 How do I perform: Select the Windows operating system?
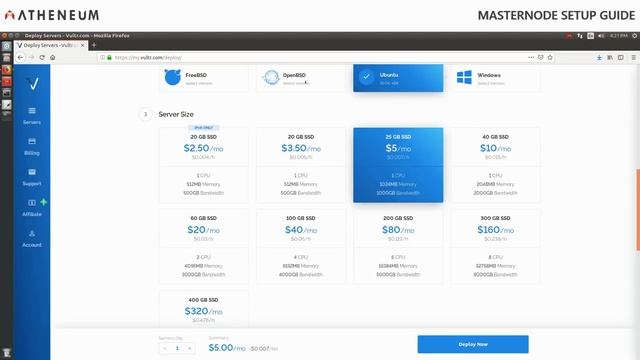click(495, 78)
